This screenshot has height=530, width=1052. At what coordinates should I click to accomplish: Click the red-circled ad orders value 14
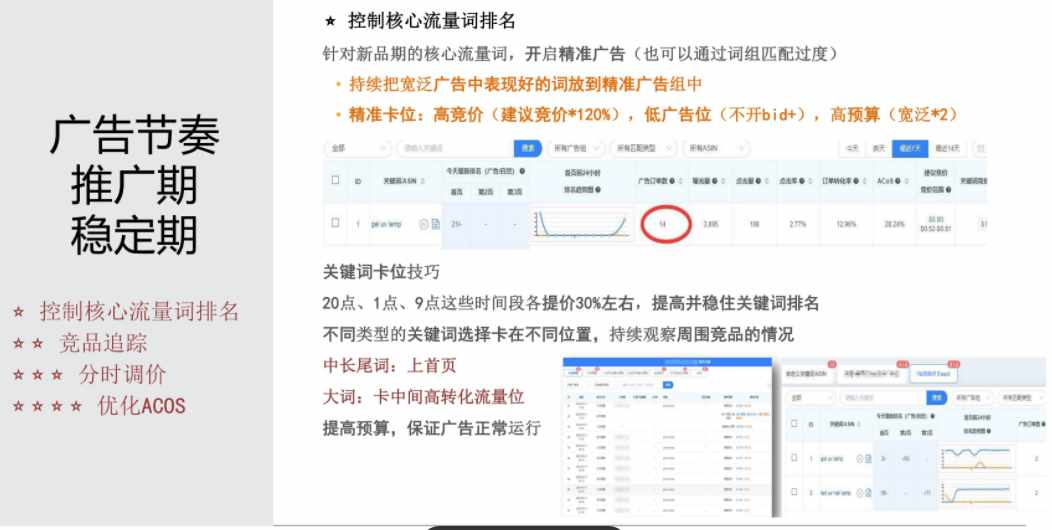point(663,224)
